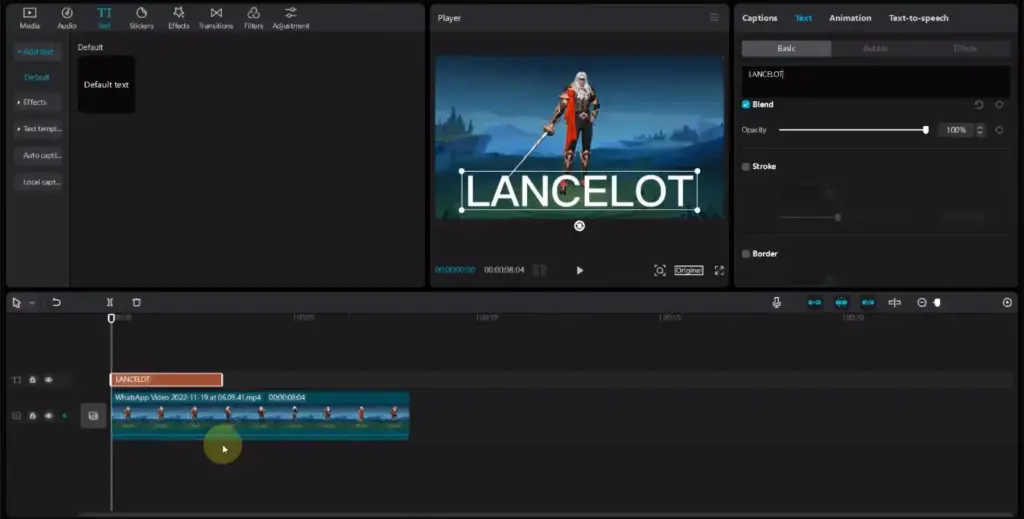The width and height of the screenshot is (1024, 519).
Task: Click the Original aspect ratio button
Action: [689, 270]
